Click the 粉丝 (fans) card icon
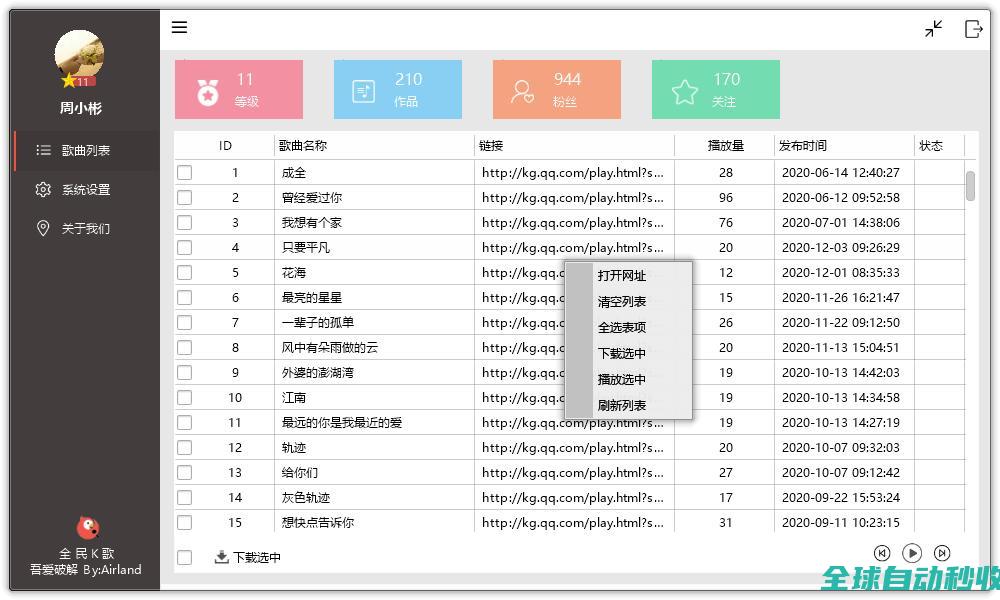The width and height of the screenshot is (1000, 600). click(x=523, y=89)
